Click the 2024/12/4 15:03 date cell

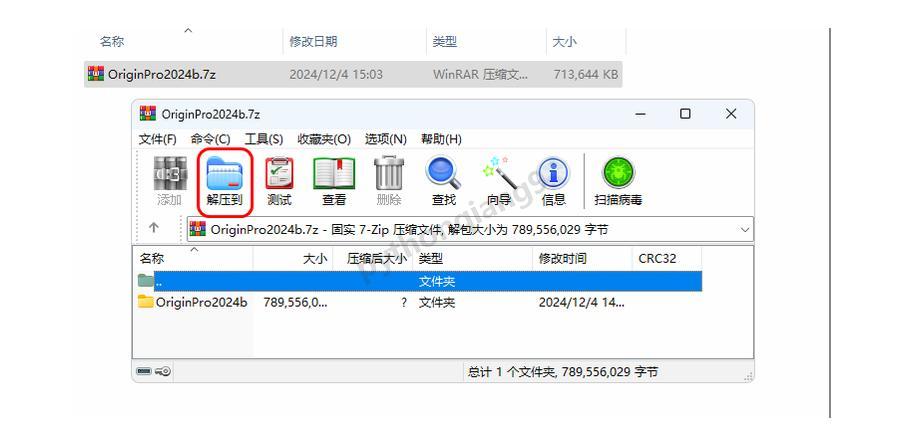click(x=336, y=74)
